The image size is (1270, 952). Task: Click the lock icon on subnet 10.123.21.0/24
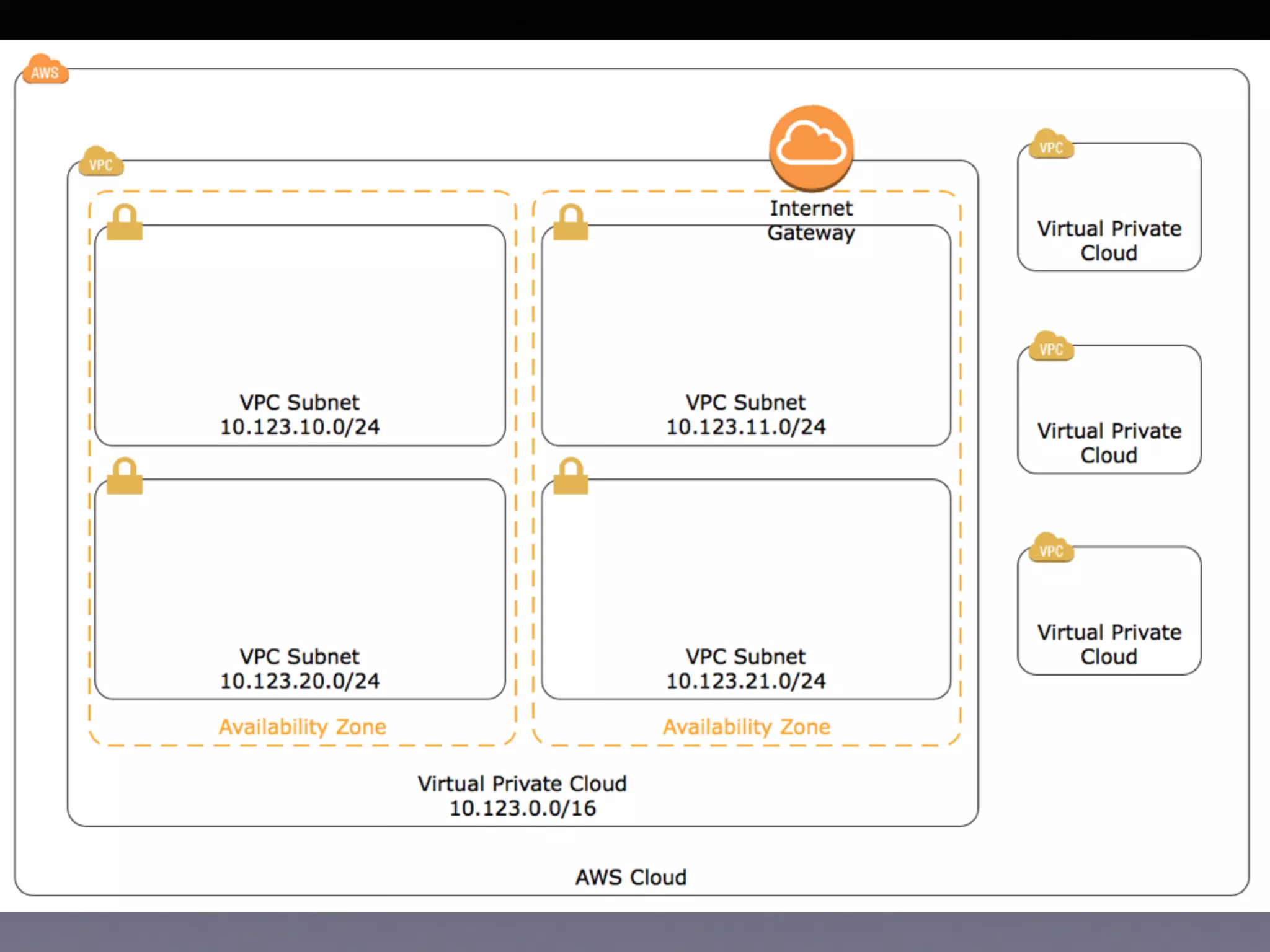571,476
